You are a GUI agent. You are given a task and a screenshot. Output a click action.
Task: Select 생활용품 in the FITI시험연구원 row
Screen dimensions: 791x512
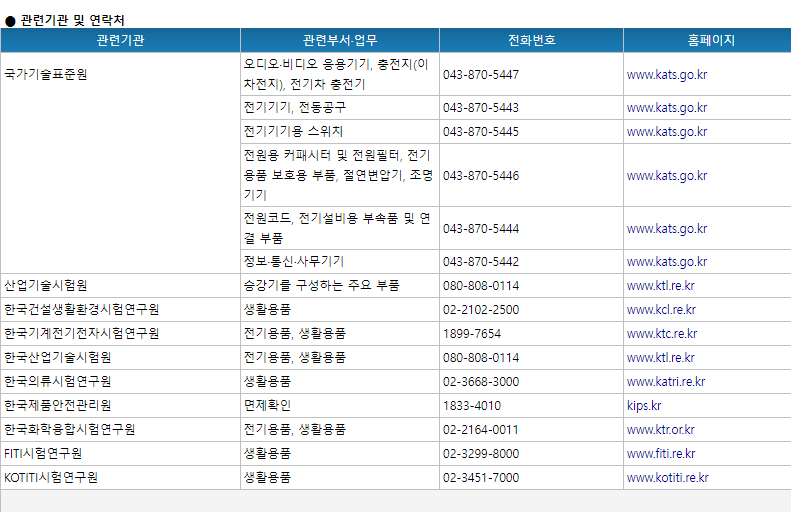[x=340, y=453]
